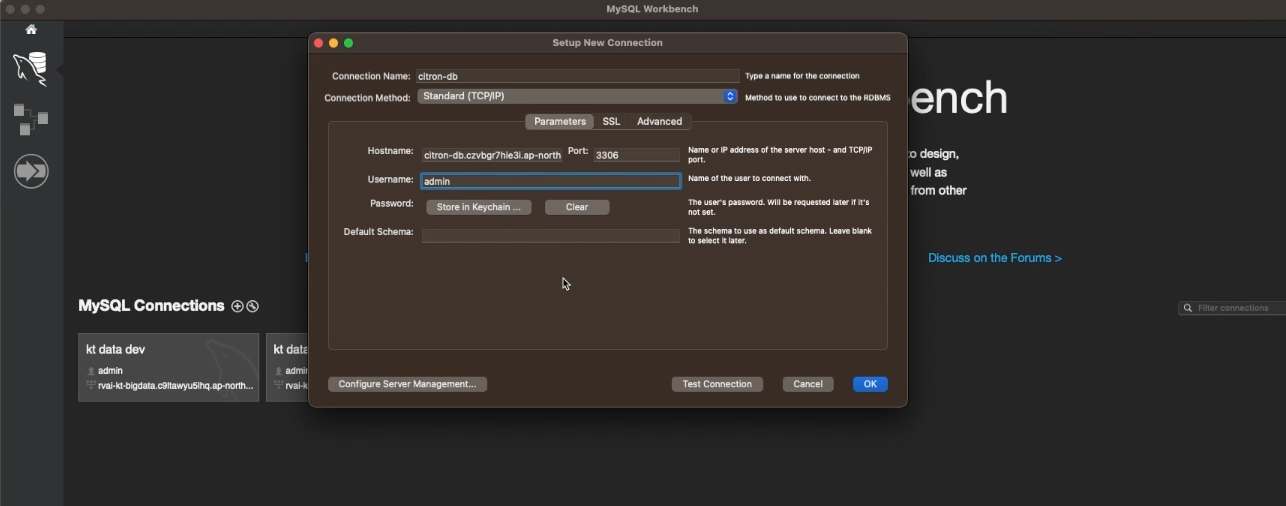1286x506 pixels.
Task: Select the MySQL connections dolphin sidebar icon
Action: point(31,69)
